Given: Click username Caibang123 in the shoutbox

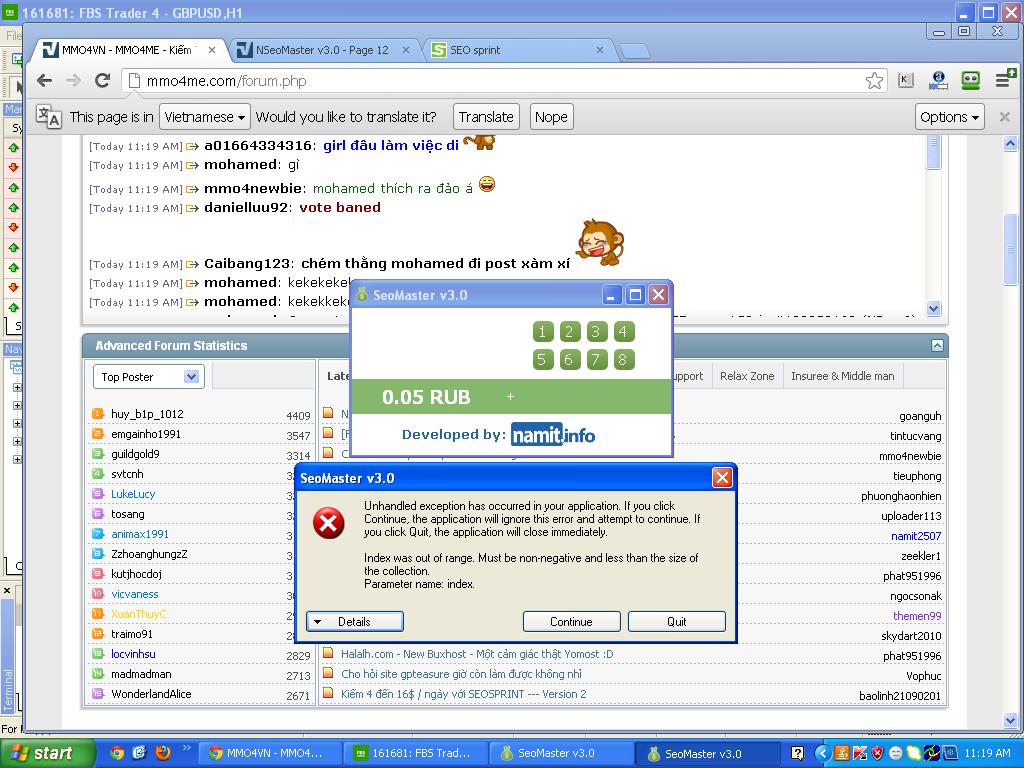Looking at the screenshot, I should tap(247, 263).
